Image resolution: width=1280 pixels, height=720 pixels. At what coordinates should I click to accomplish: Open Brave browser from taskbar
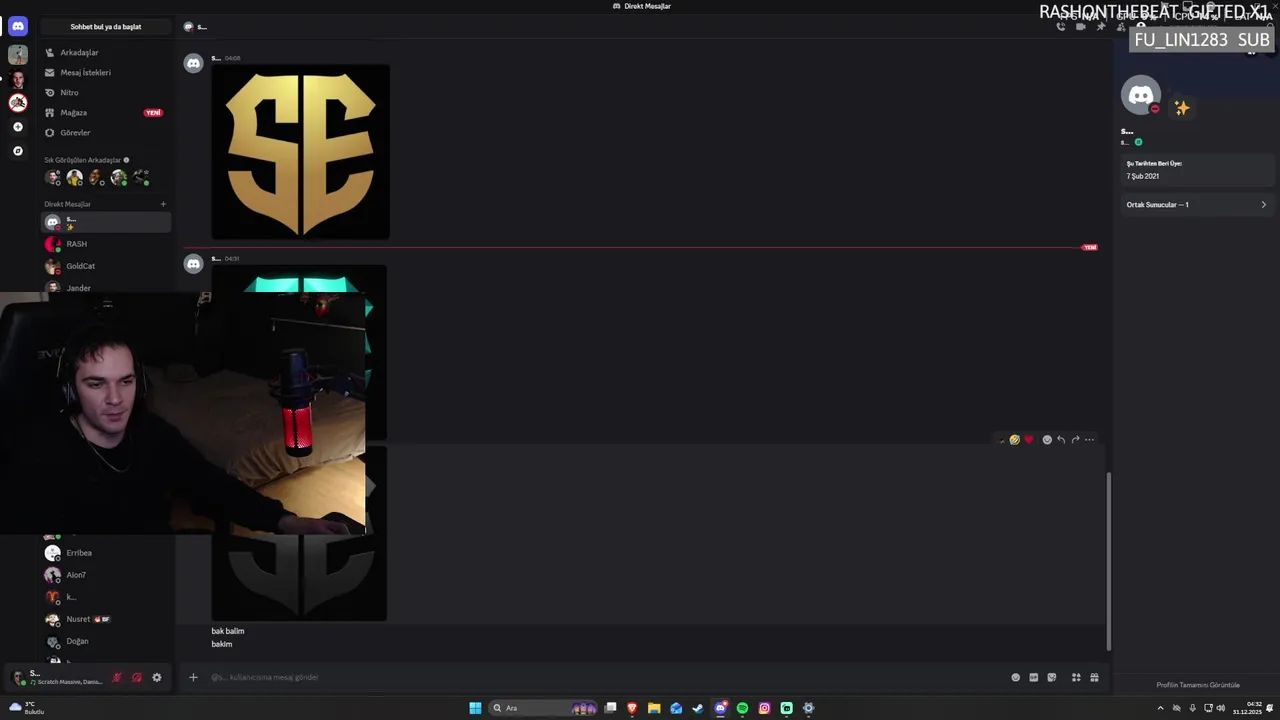[632, 708]
